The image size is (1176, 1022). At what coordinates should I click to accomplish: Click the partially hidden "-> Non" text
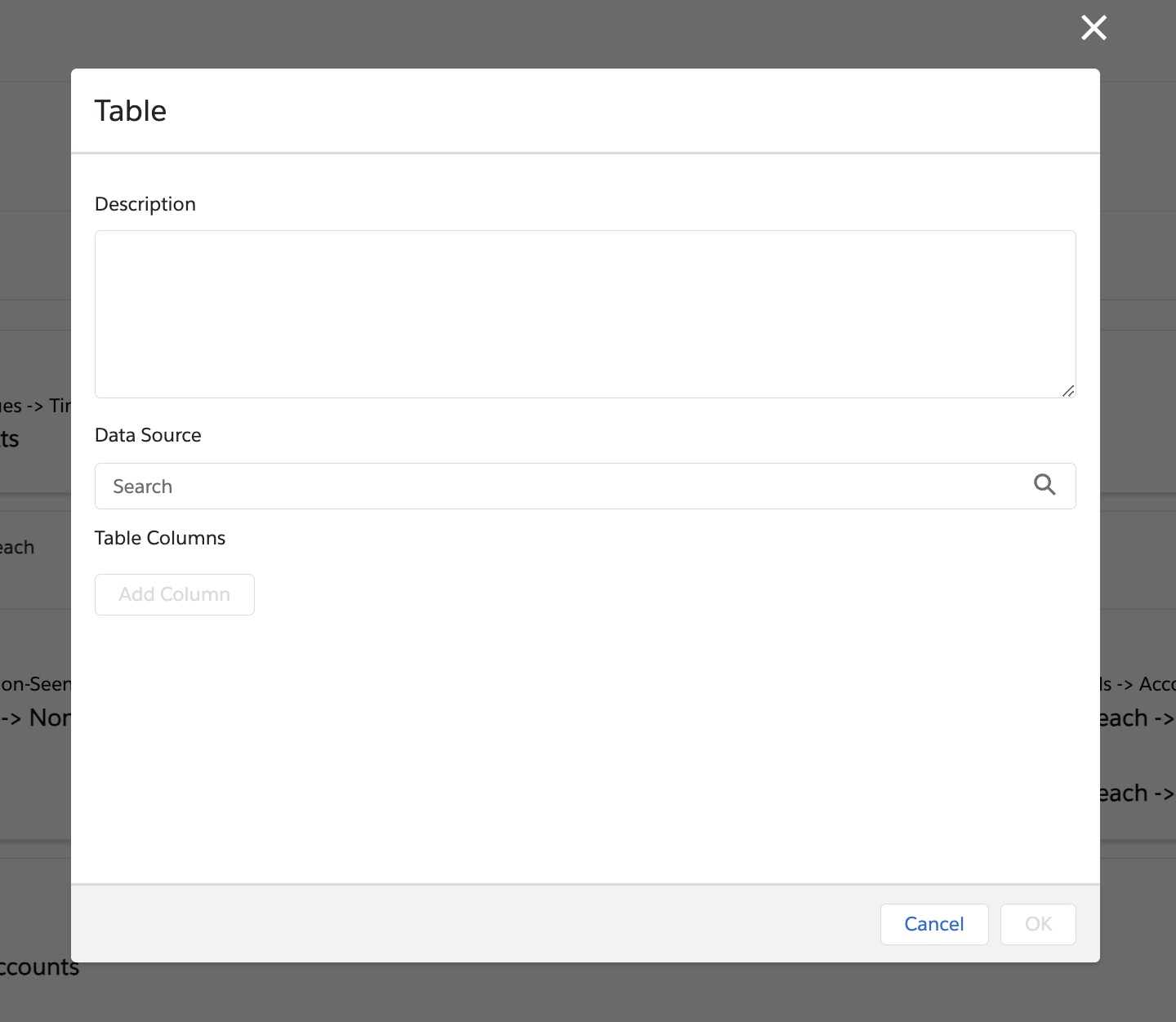pyautogui.click(x=36, y=718)
